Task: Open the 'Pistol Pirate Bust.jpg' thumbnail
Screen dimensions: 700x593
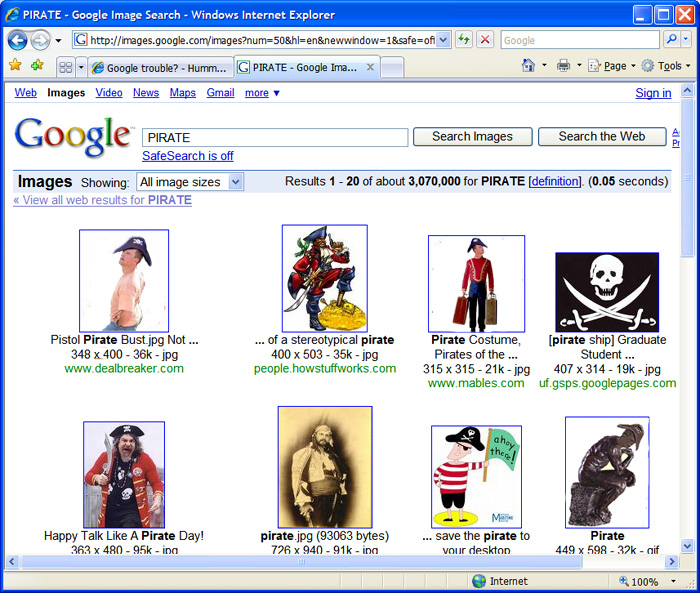Action: click(124, 280)
